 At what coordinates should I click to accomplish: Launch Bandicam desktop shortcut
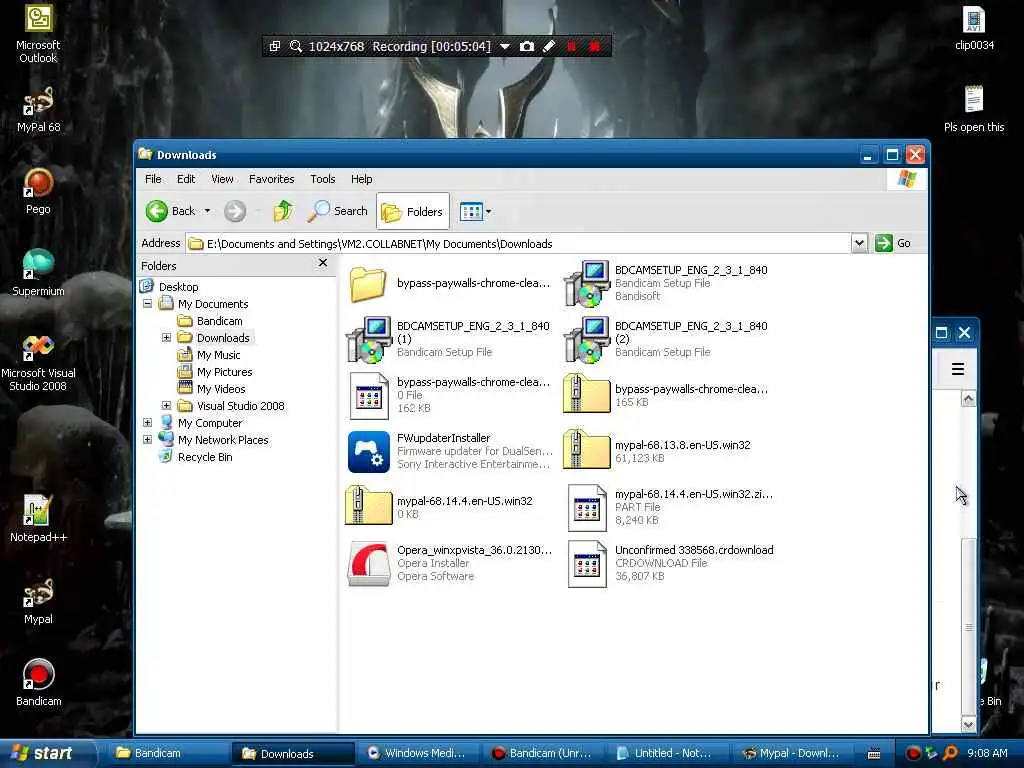[x=38, y=683]
